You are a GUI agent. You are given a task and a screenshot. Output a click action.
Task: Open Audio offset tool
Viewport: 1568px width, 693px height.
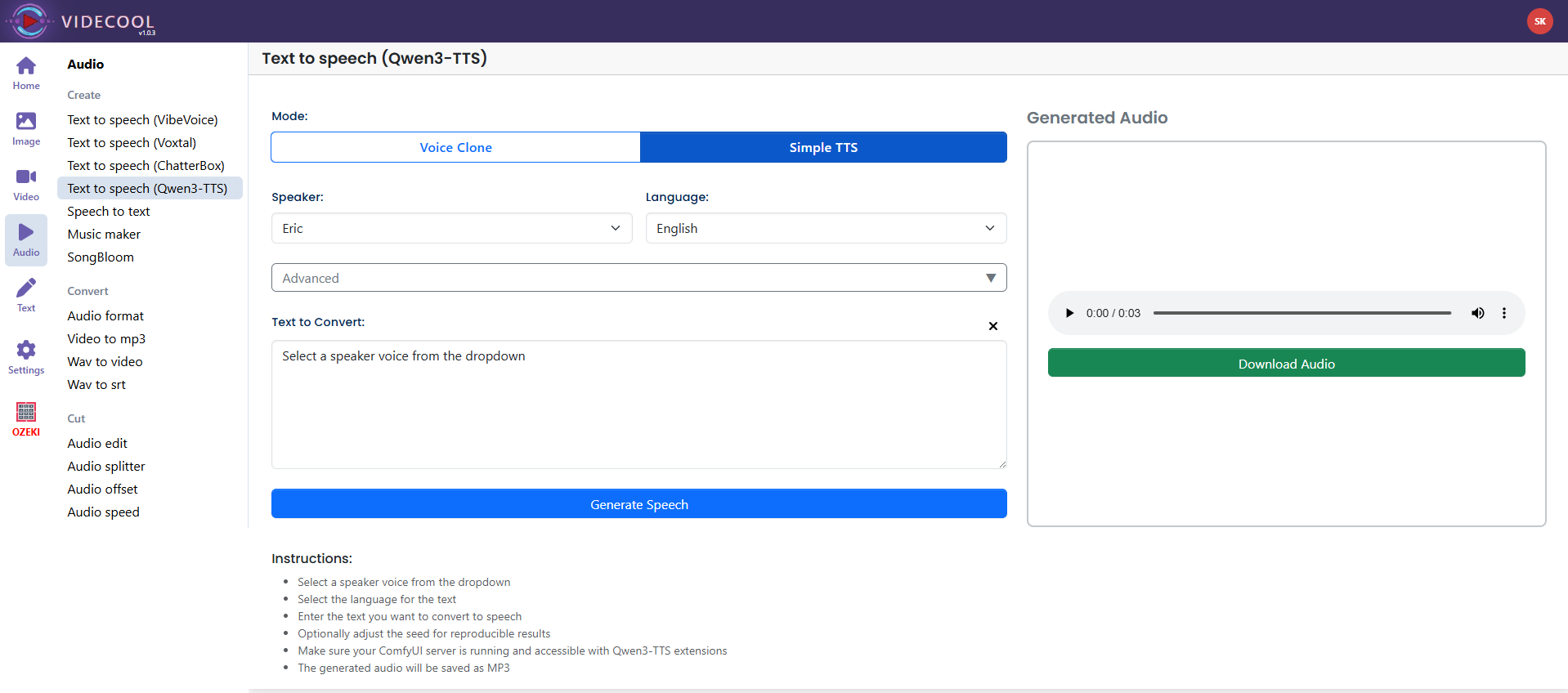[102, 489]
